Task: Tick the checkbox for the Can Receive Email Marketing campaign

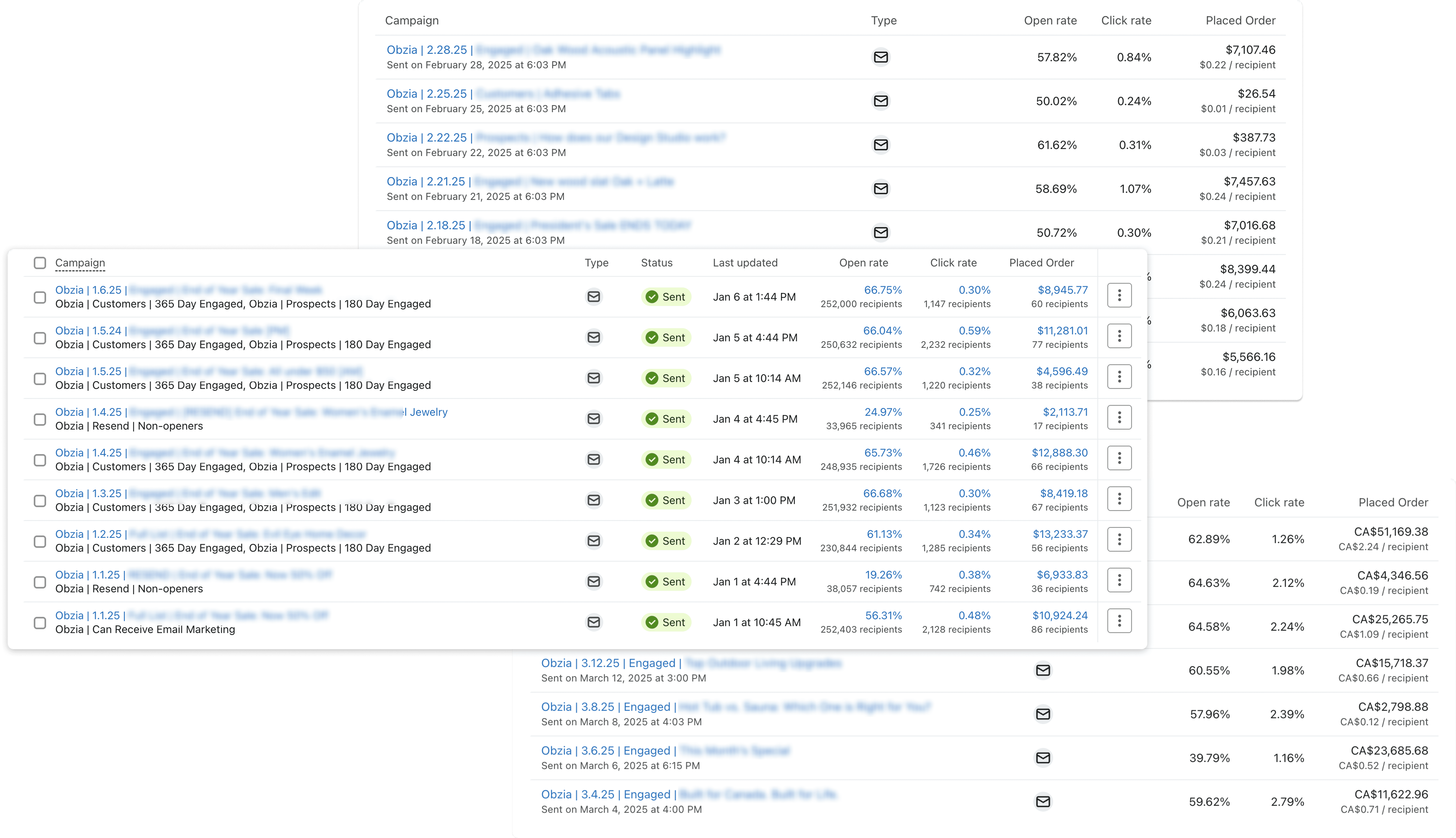Action: click(40, 623)
